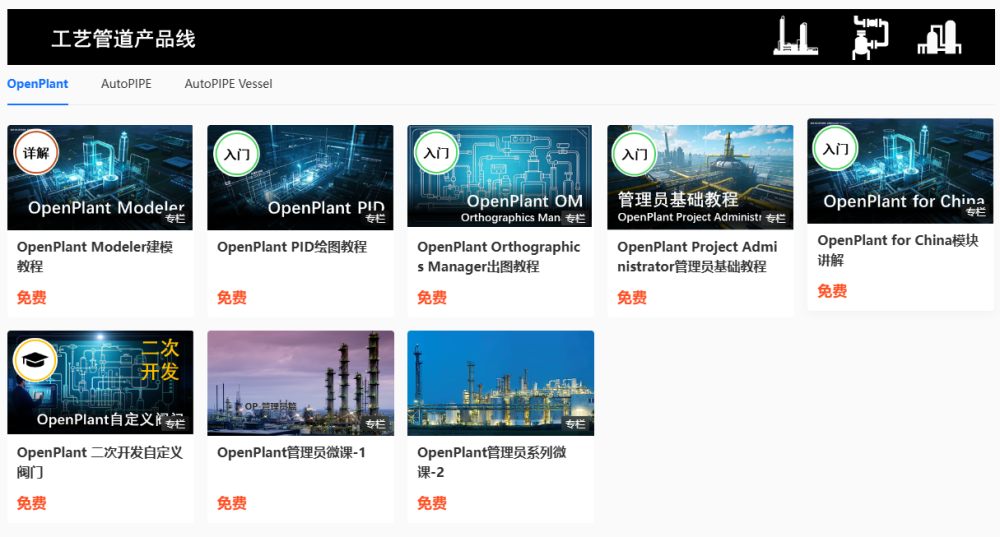Click the 入门 badge on 管理员基础教程 card

coord(635,154)
